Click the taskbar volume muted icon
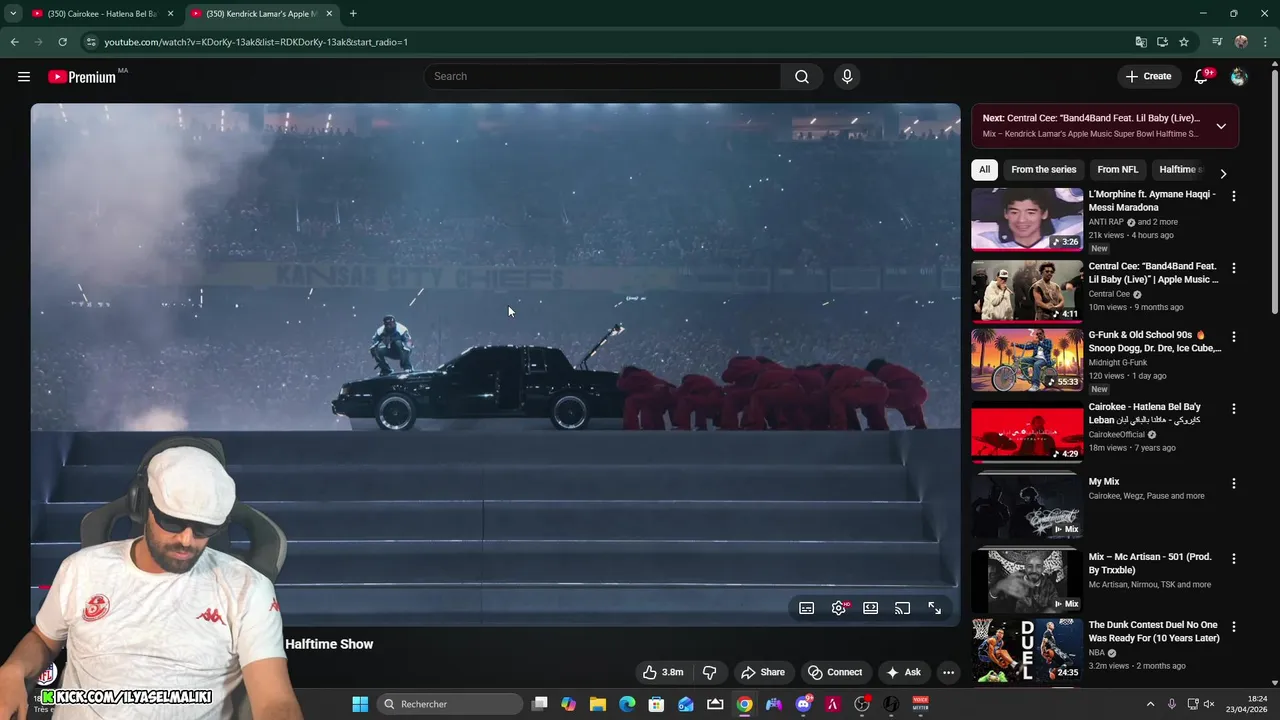 coord(1209,704)
